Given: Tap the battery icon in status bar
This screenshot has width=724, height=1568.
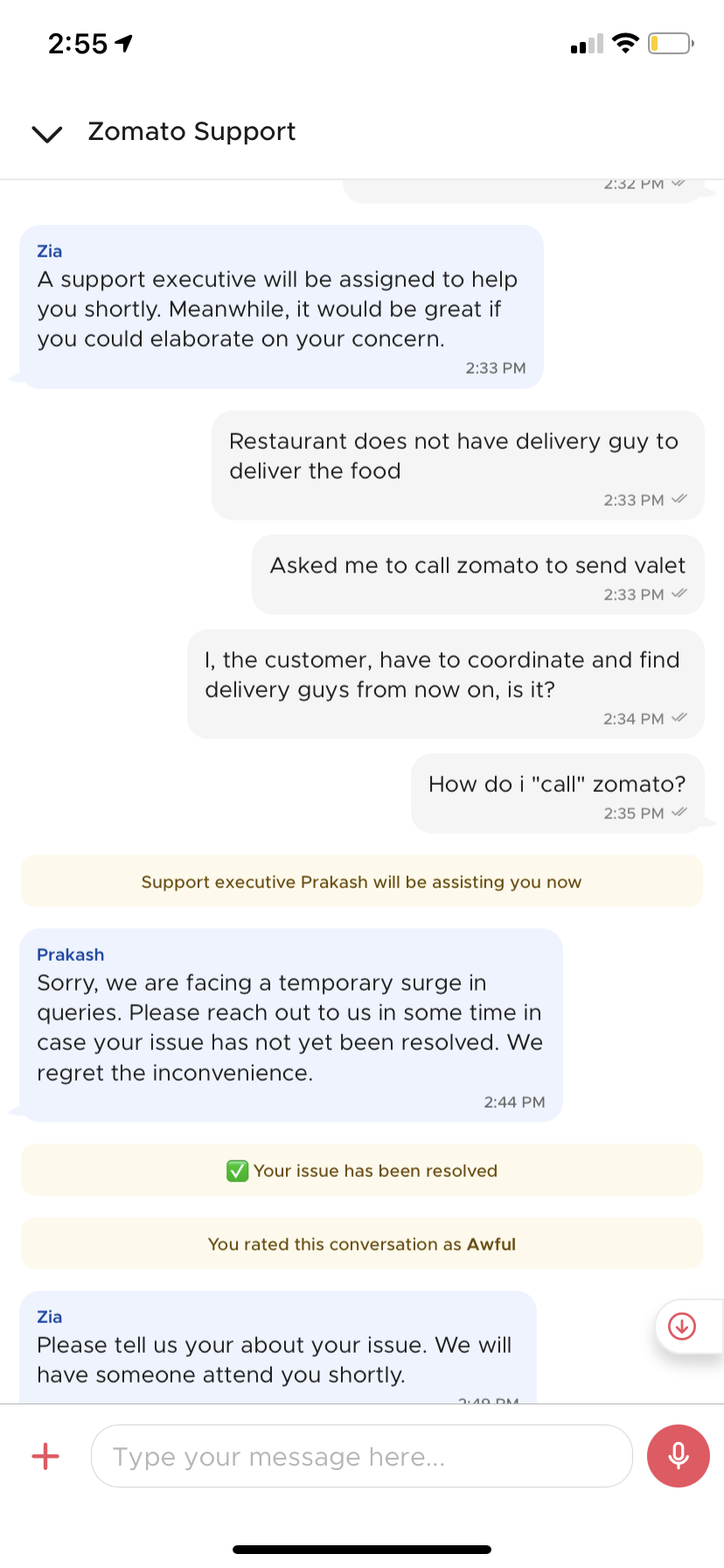Looking at the screenshot, I should click(670, 43).
